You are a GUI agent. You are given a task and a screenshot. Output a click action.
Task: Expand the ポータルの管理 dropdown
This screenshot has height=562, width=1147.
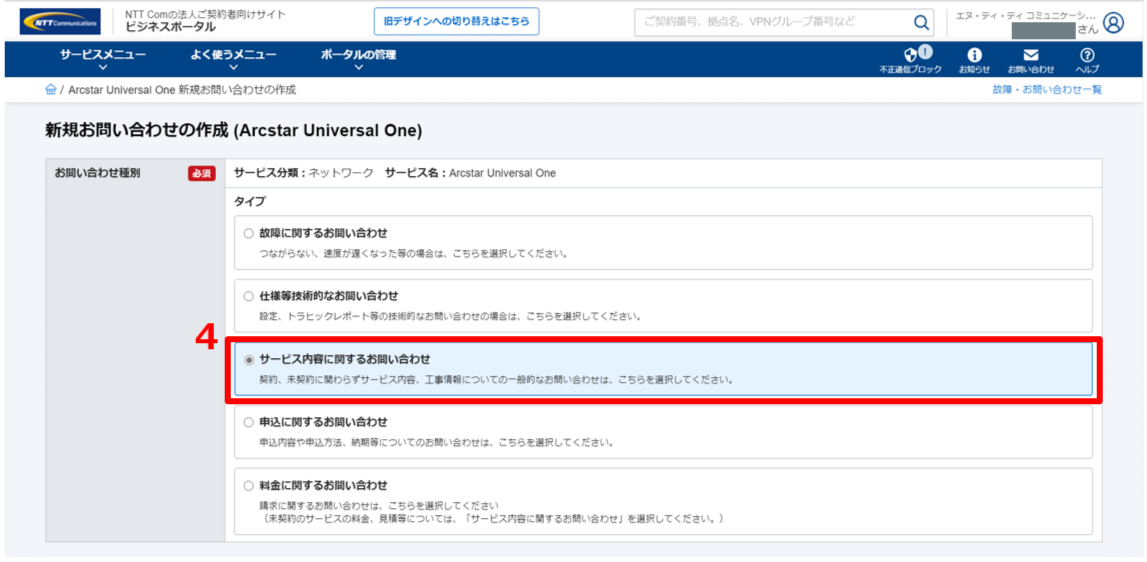tap(358, 59)
